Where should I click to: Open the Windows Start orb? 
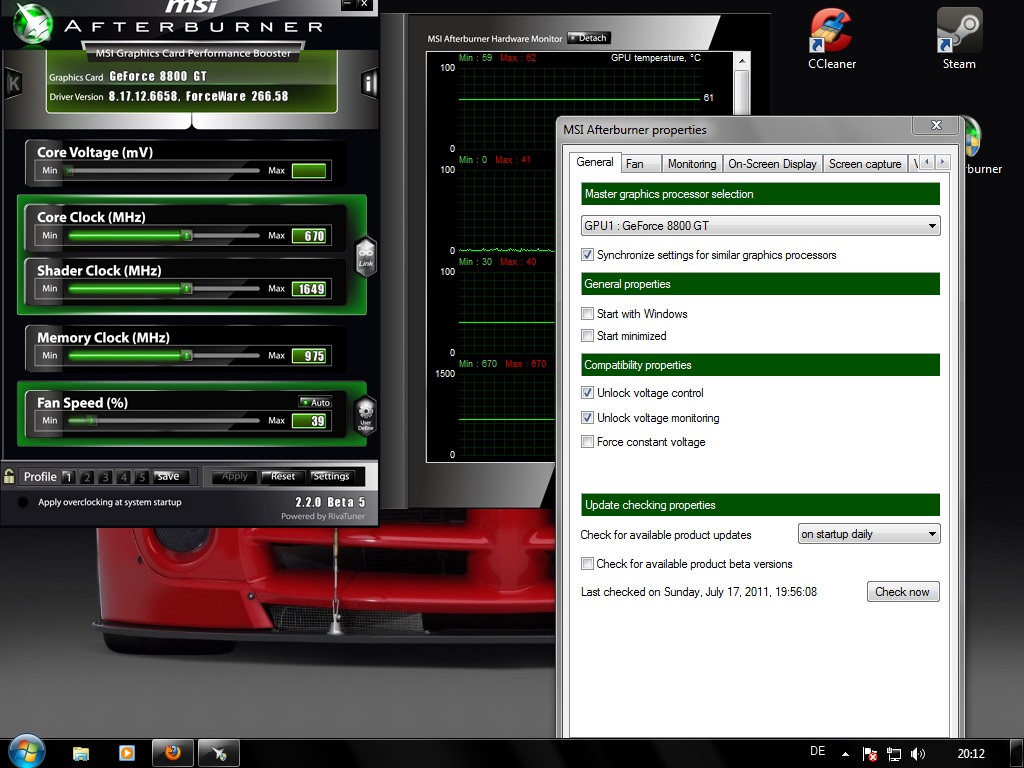point(27,752)
